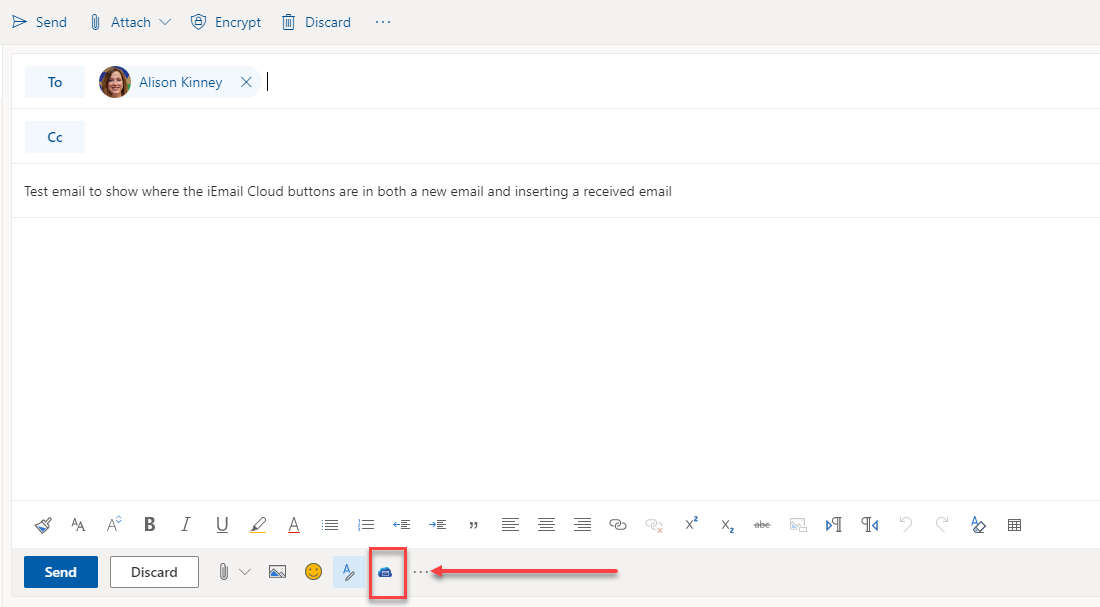Insert a hyperlink
Screen dimensions: 1100x607
(x=617, y=524)
